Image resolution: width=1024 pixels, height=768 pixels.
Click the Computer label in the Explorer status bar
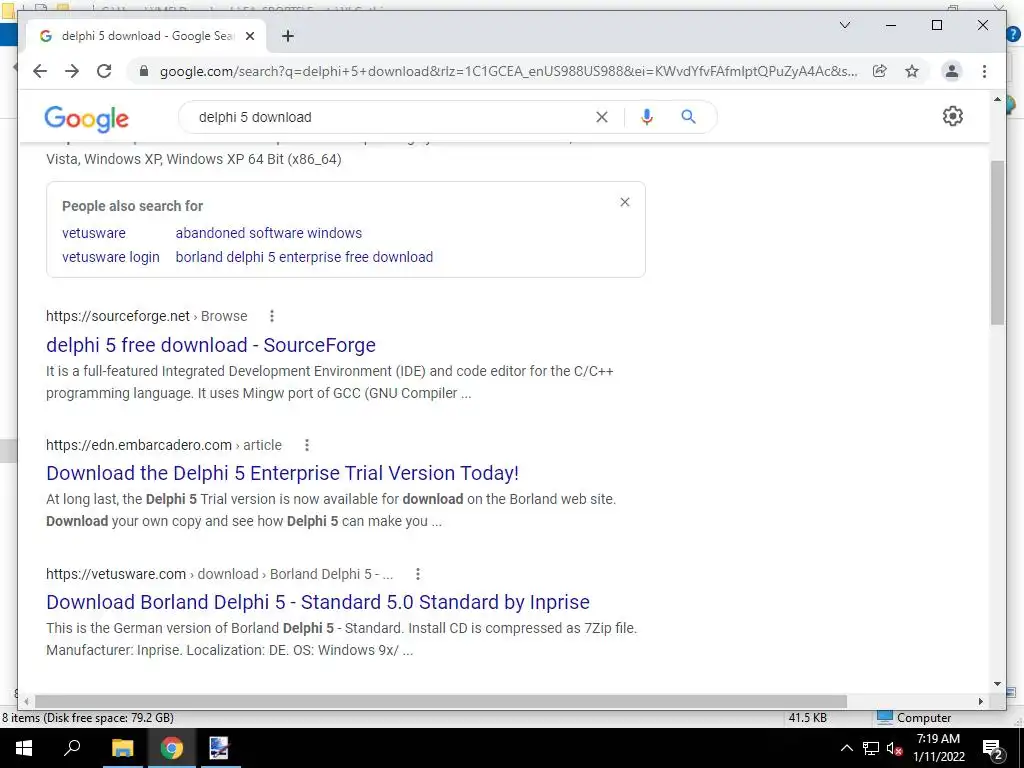tap(924, 718)
